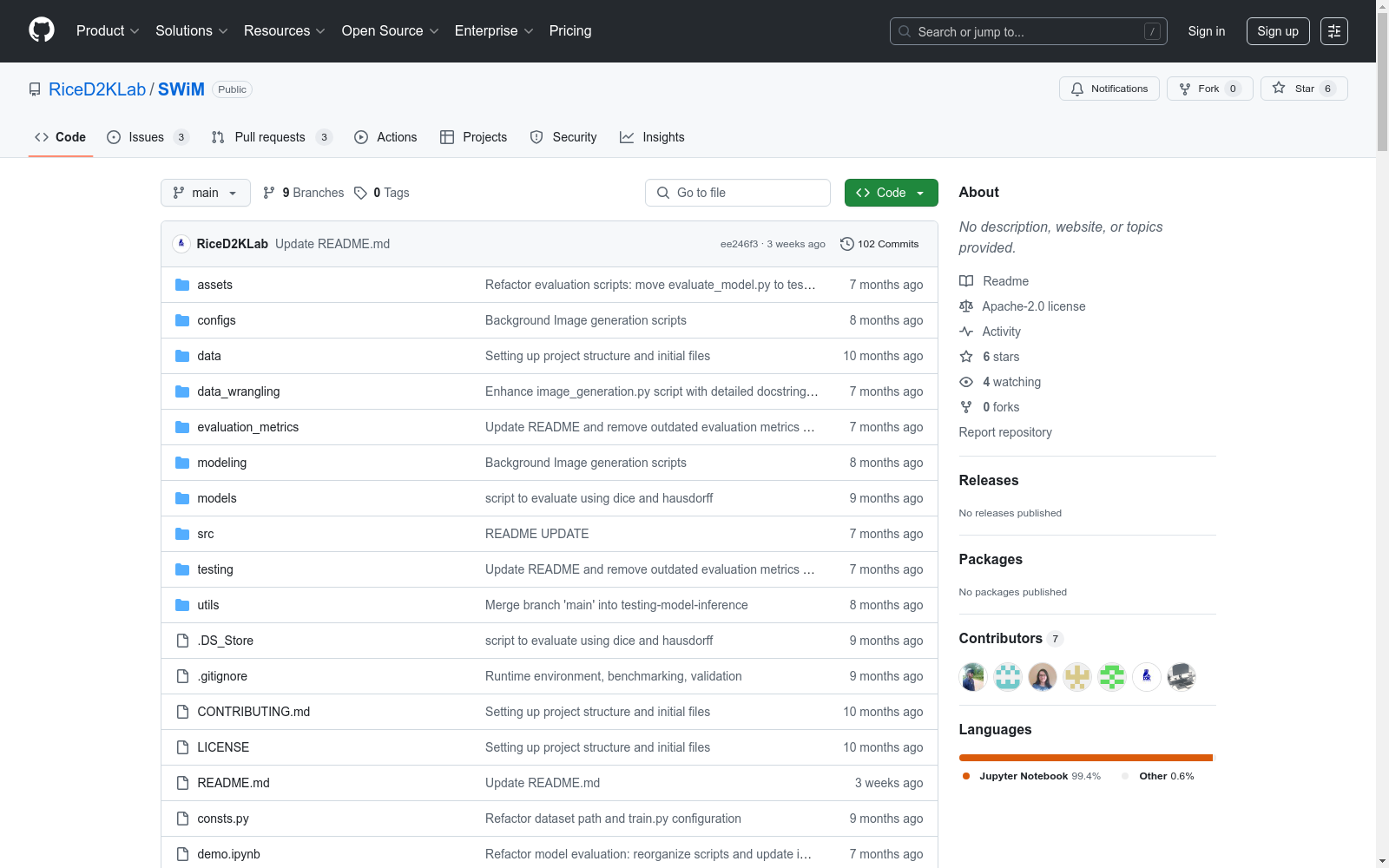1389x868 pixels.
Task: Click the Jupyter Notebook language link
Action: [1031, 776]
